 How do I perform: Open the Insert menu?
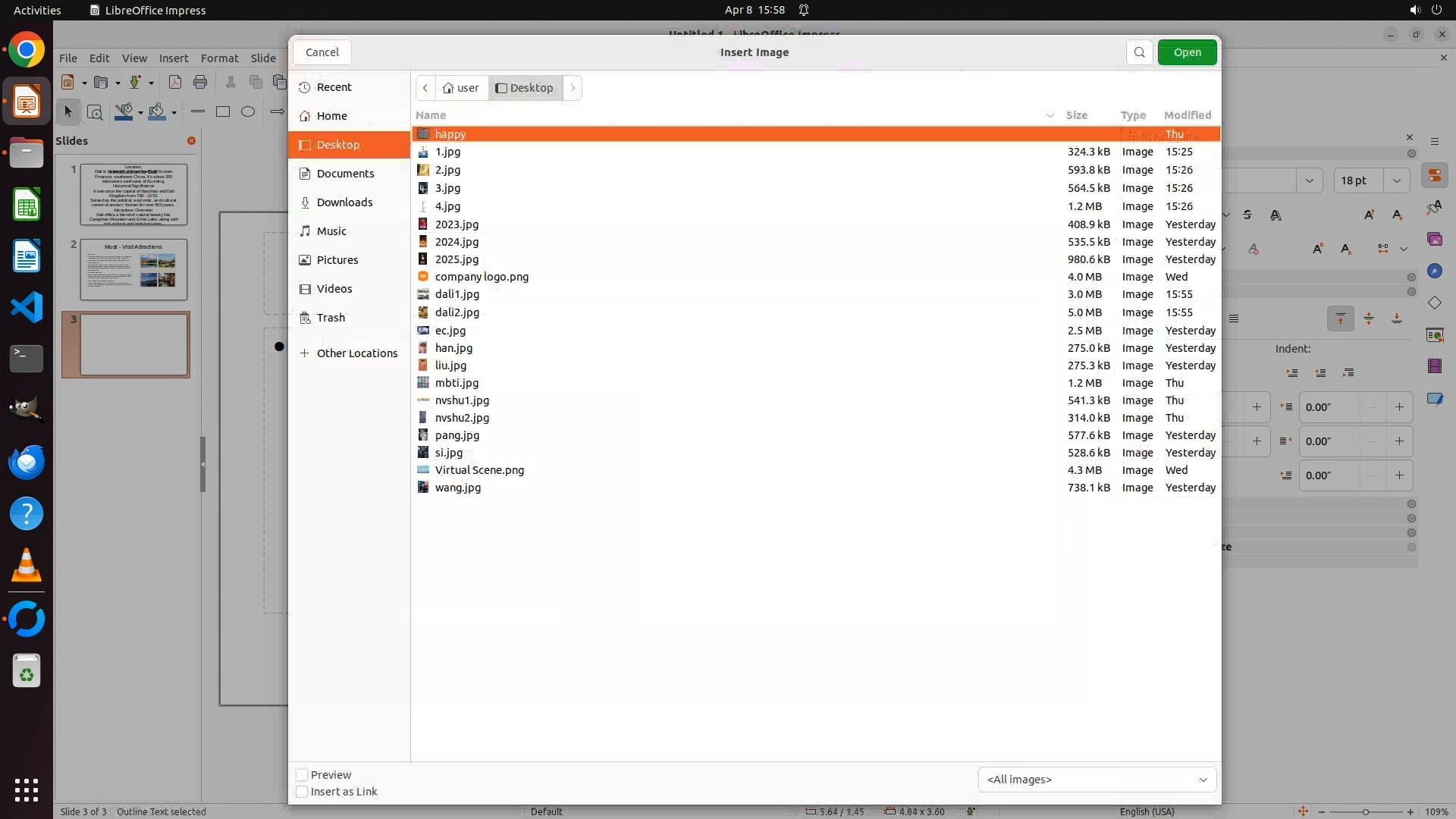click(x=173, y=58)
